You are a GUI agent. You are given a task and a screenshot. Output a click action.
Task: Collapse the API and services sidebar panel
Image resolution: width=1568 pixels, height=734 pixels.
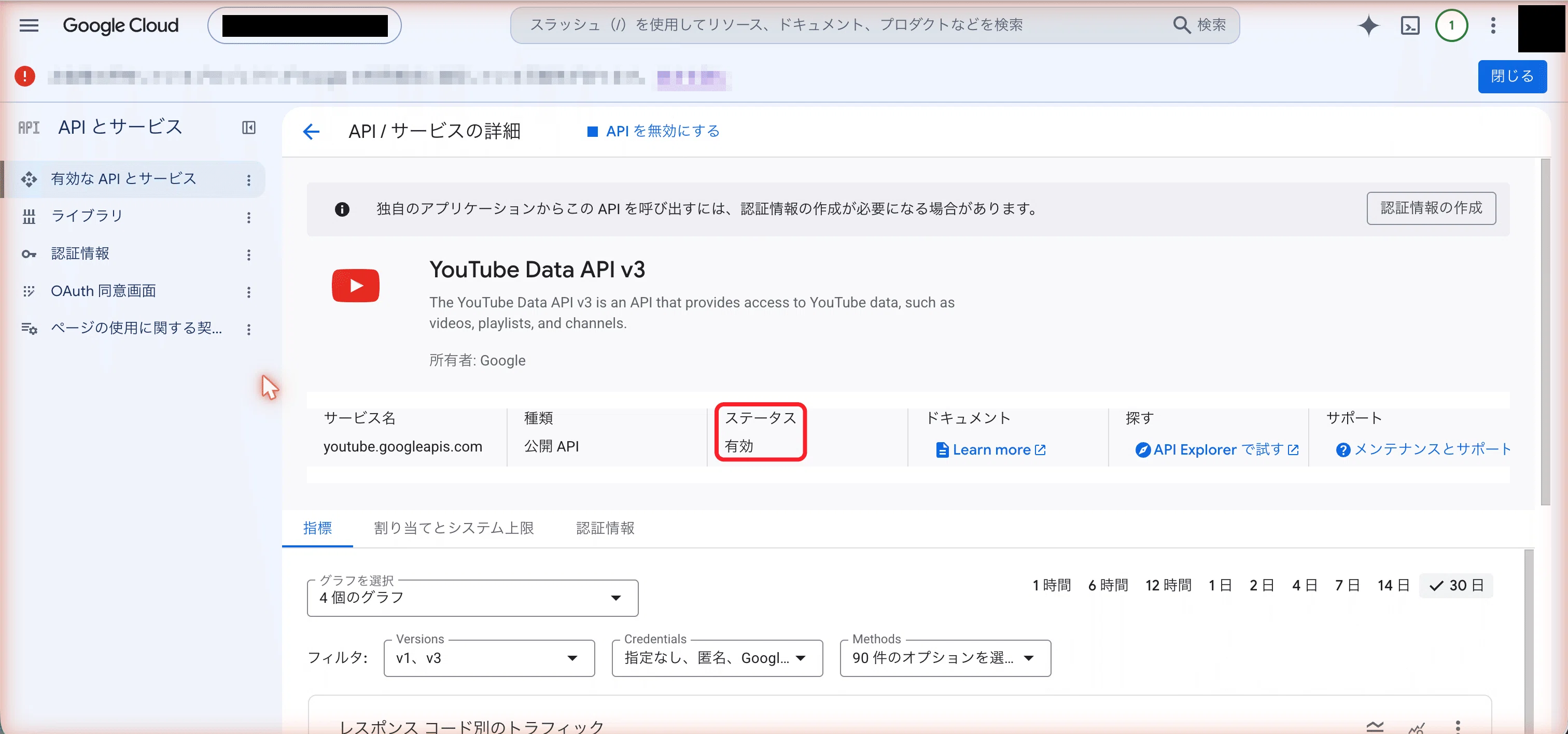(x=248, y=127)
